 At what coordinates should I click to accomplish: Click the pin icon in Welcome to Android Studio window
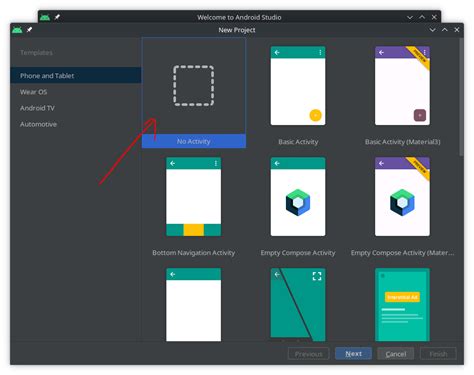click(x=57, y=17)
